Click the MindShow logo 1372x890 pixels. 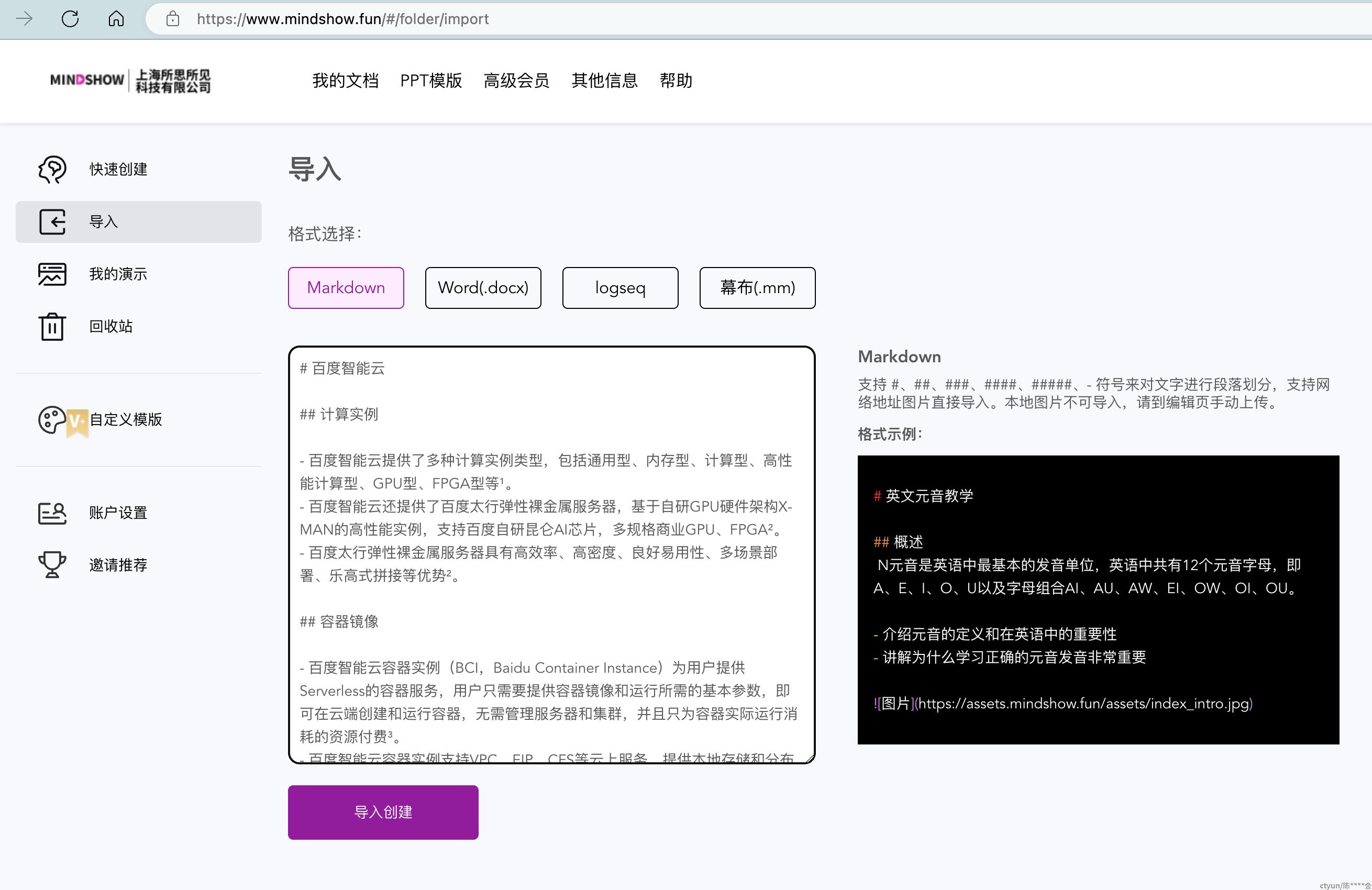130,81
